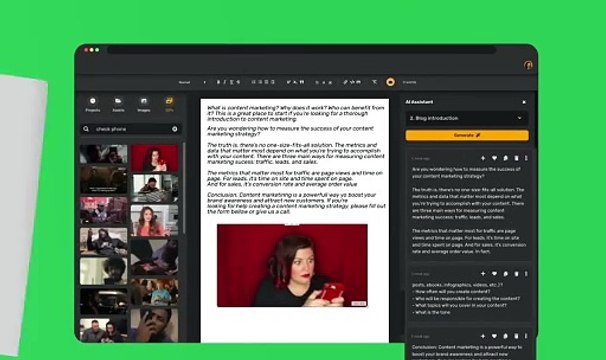Screen dimensions: 606x360
Task: Click paragraph 'The metrics that matter most for traffic'
Action: (x=295, y=178)
